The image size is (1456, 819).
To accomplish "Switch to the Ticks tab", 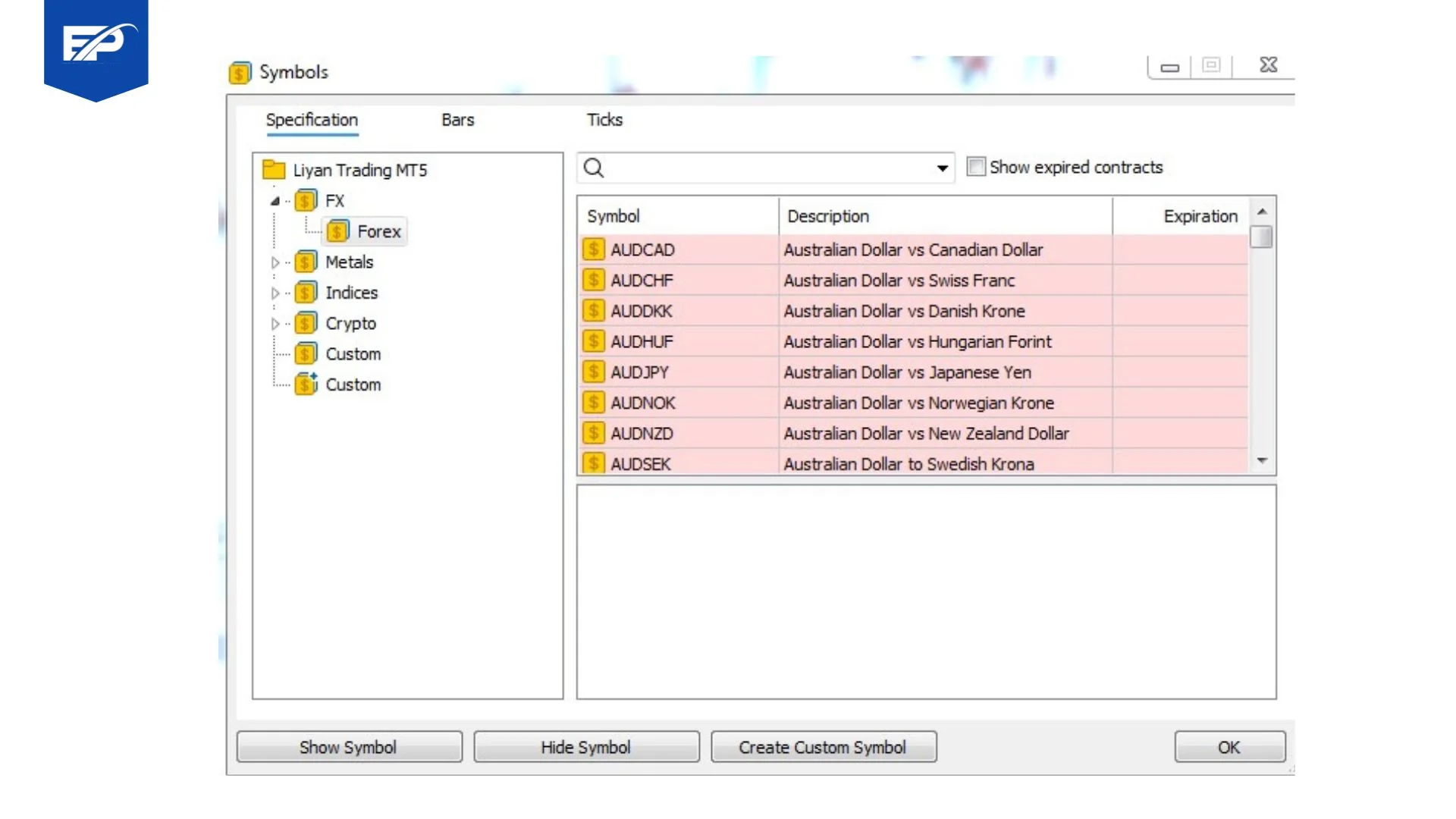I will [604, 120].
